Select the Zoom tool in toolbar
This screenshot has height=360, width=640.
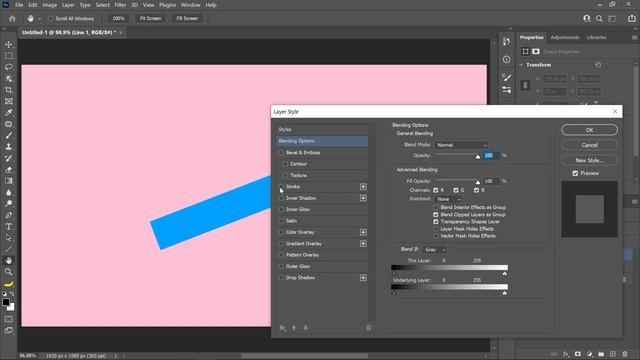click(x=9, y=272)
